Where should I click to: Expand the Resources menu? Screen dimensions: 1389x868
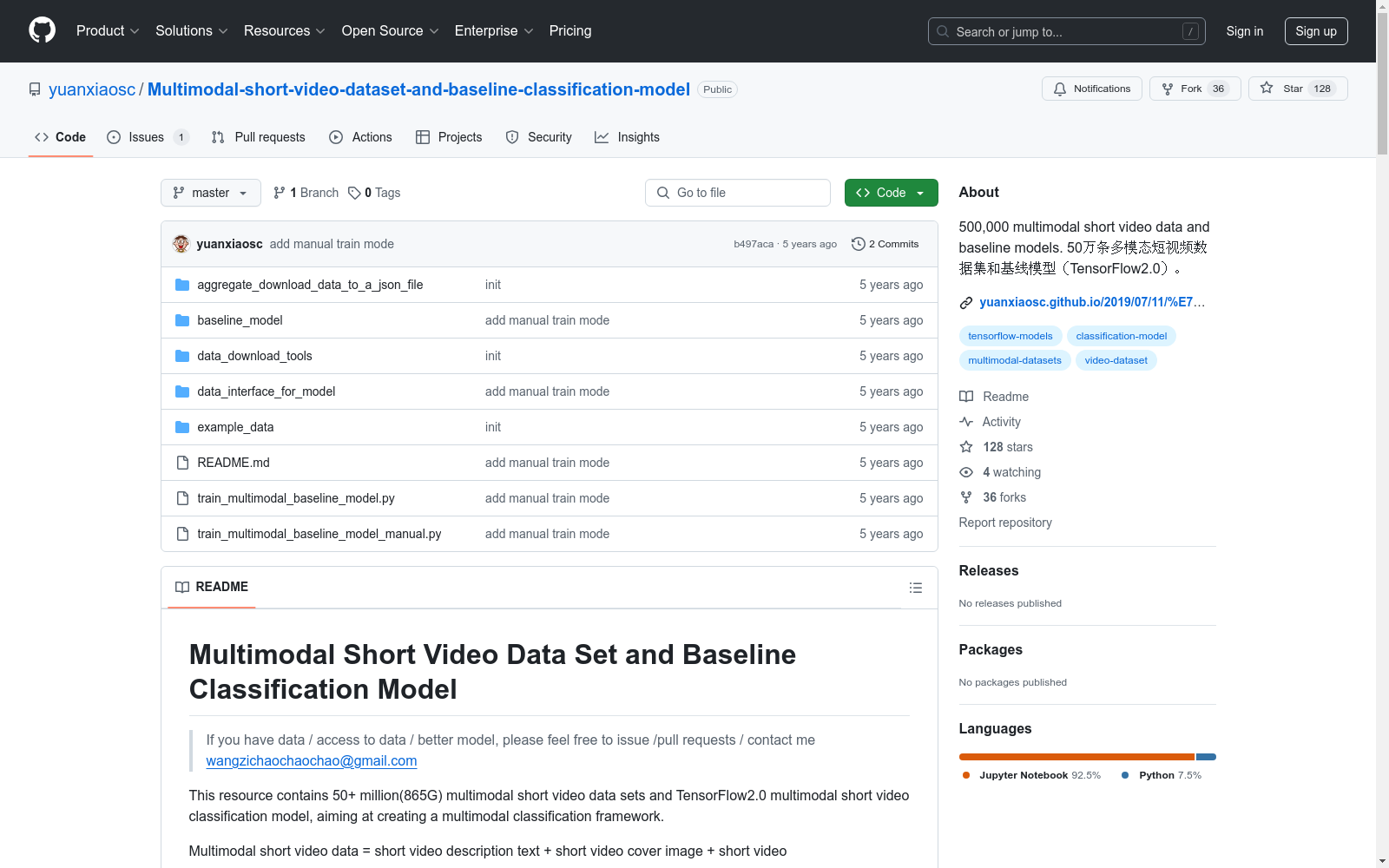tap(285, 30)
